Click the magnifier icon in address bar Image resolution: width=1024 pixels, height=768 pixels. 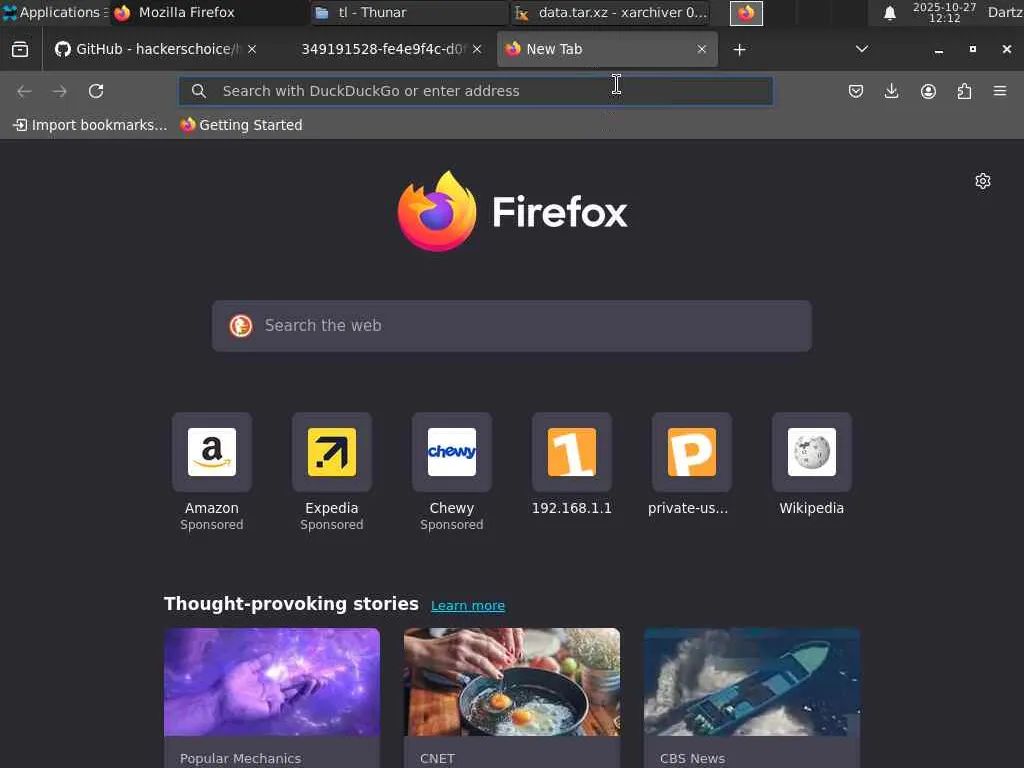point(199,91)
